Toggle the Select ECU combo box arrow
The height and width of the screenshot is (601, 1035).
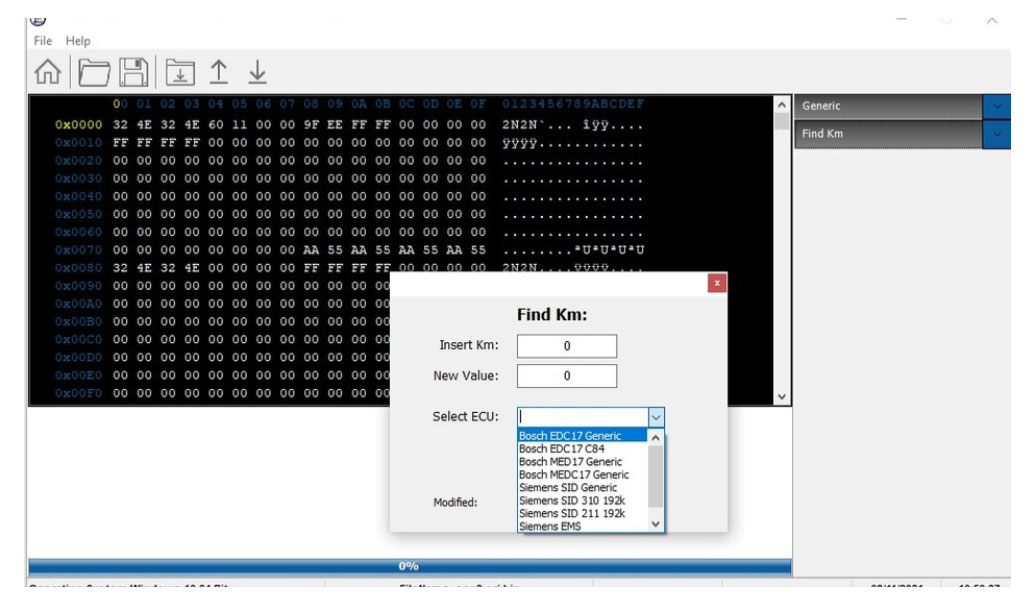(656, 417)
